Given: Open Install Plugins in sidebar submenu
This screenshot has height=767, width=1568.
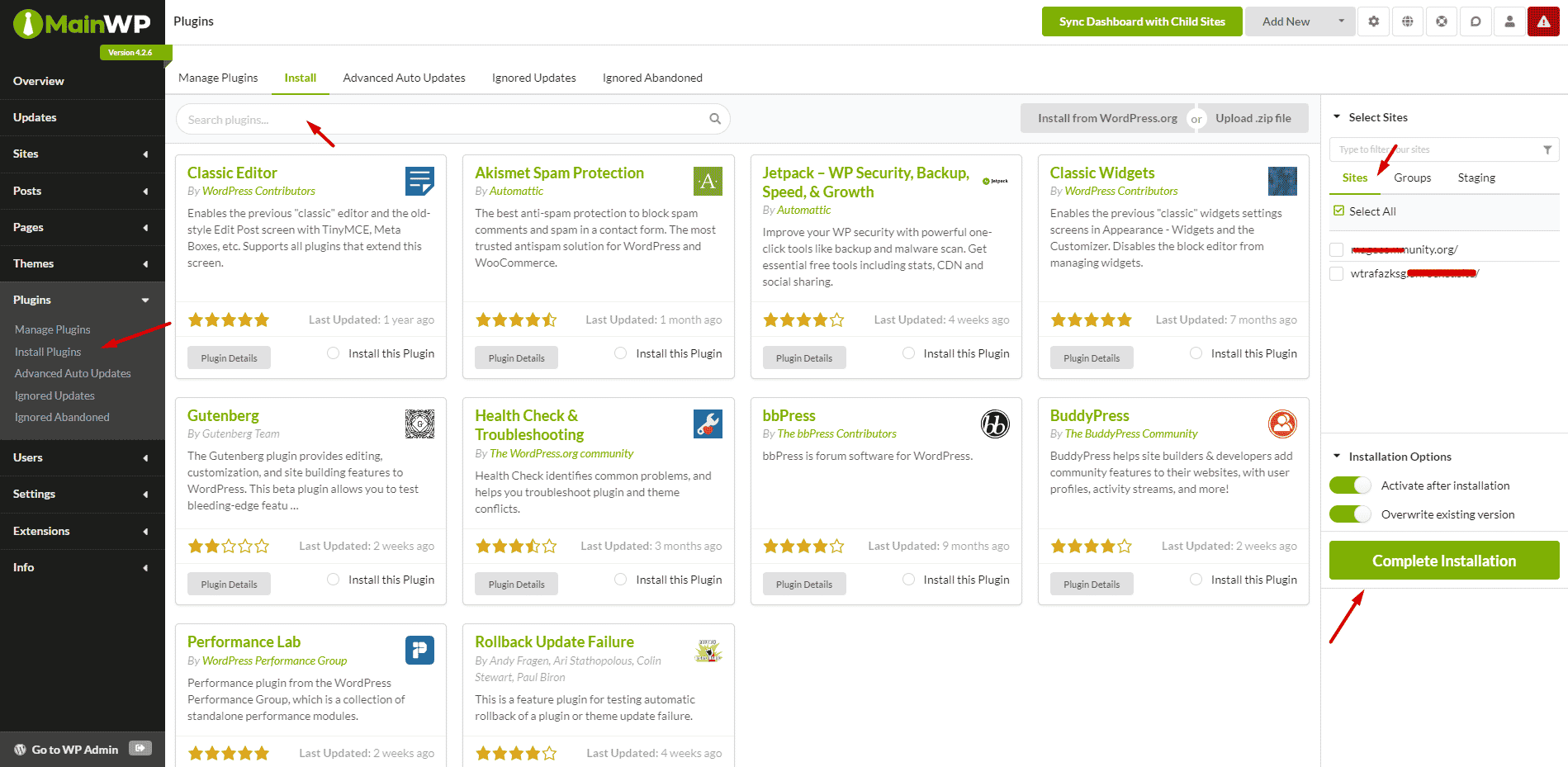Looking at the screenshot, I should tap(48, 352).
